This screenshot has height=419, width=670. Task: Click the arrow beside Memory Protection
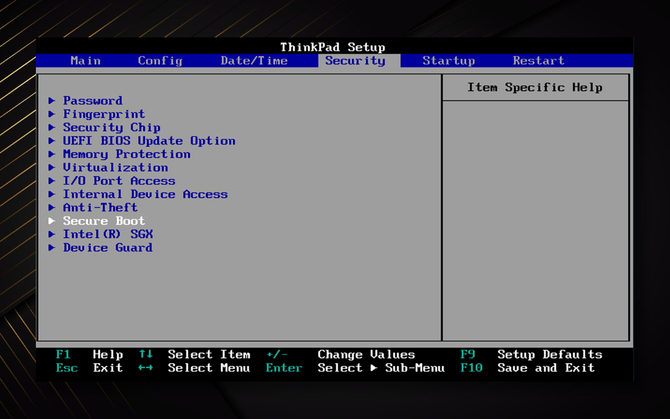(52, 154)
